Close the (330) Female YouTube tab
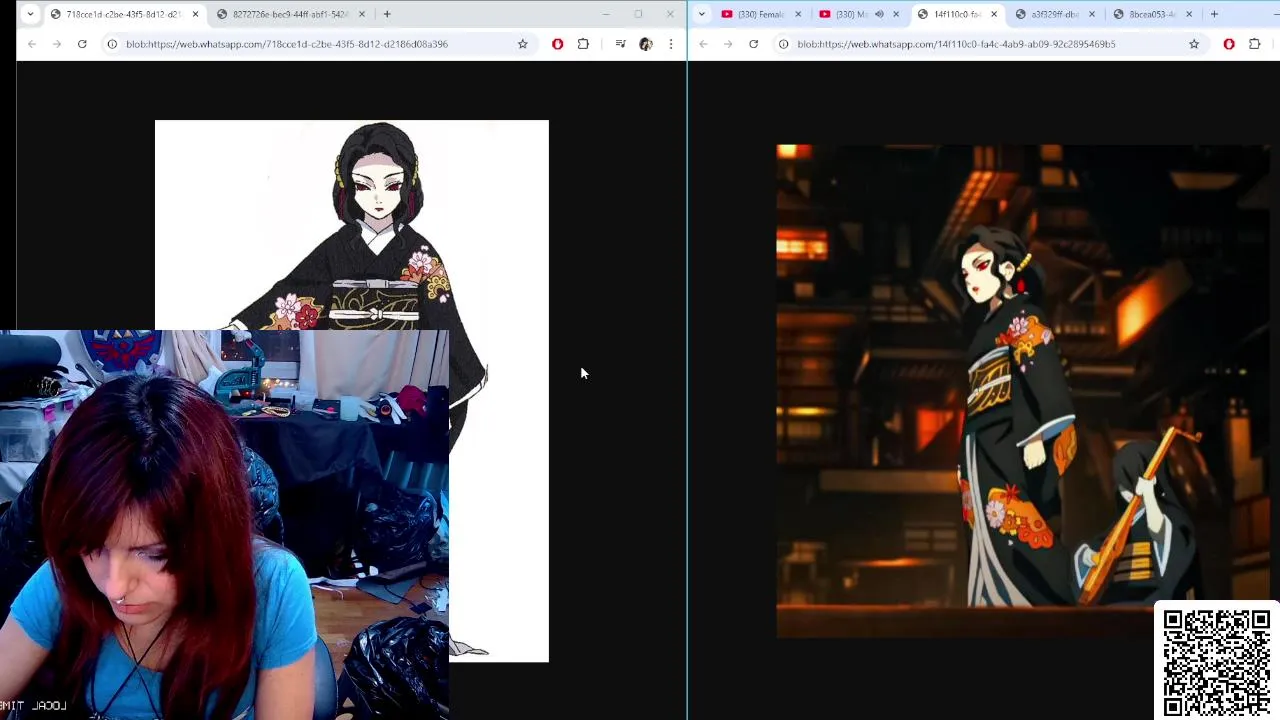This screenshot has width=1280, height=720. (798, 14)
